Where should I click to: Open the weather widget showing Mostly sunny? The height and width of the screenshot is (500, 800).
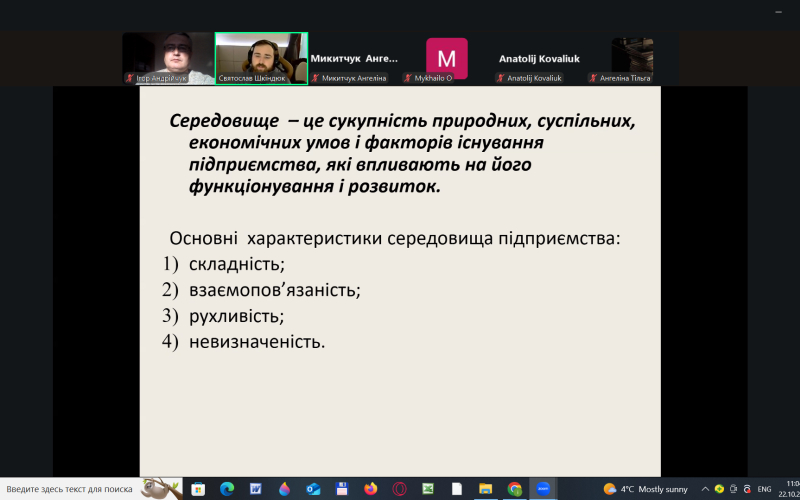[x=645, y=489]
